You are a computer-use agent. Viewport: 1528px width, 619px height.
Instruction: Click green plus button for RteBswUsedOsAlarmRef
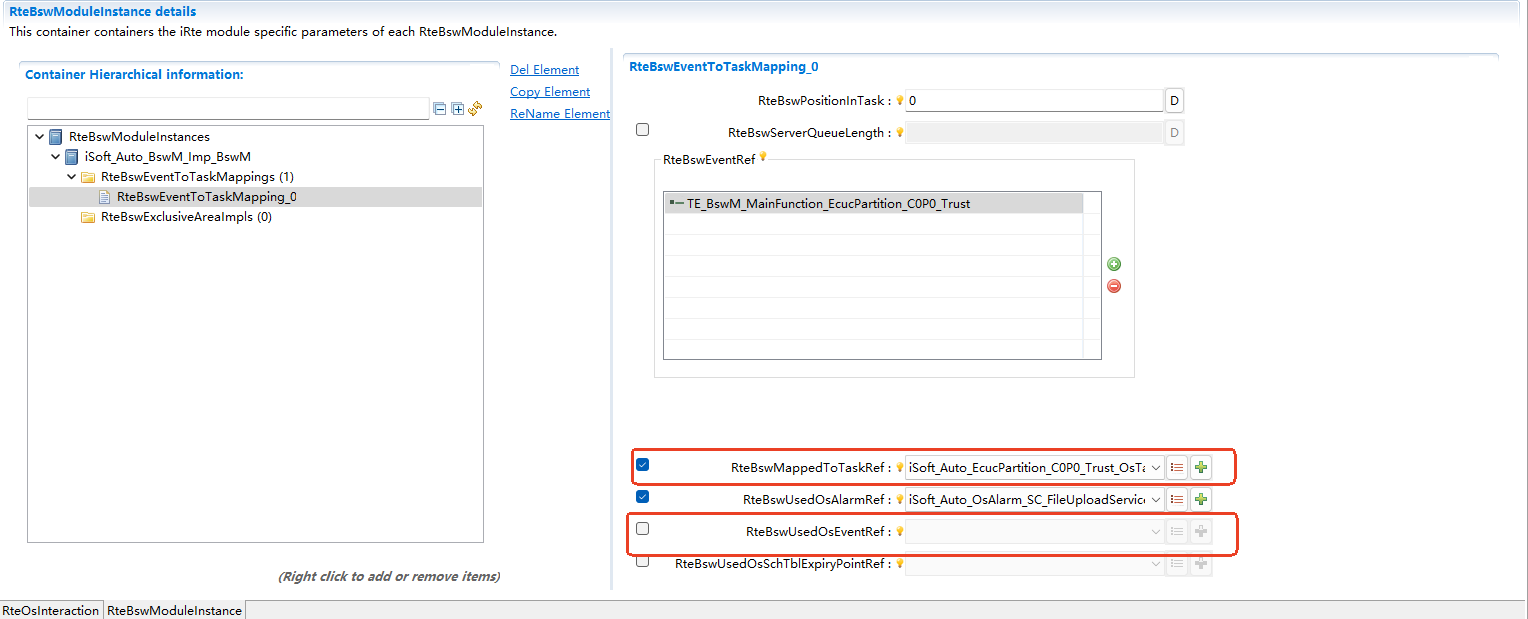pyautogui.click(x=1201, y=499)
